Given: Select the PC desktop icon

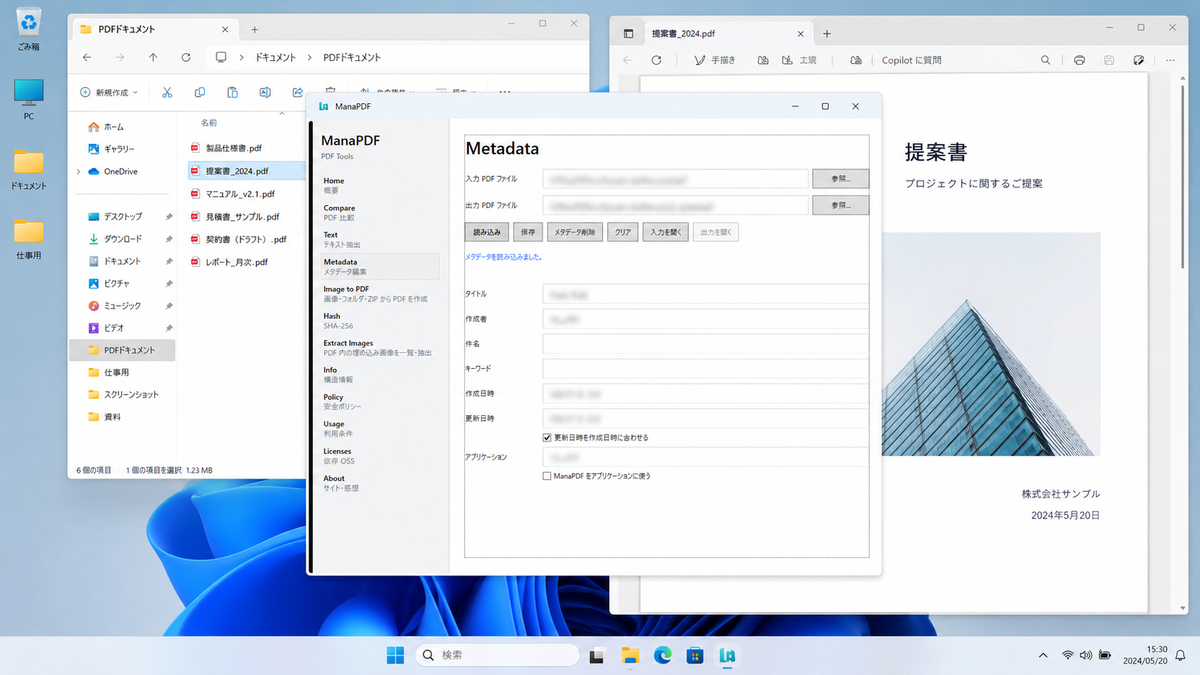Looking at the screenshot, I should pyautogui.click(x=29, y=99).
